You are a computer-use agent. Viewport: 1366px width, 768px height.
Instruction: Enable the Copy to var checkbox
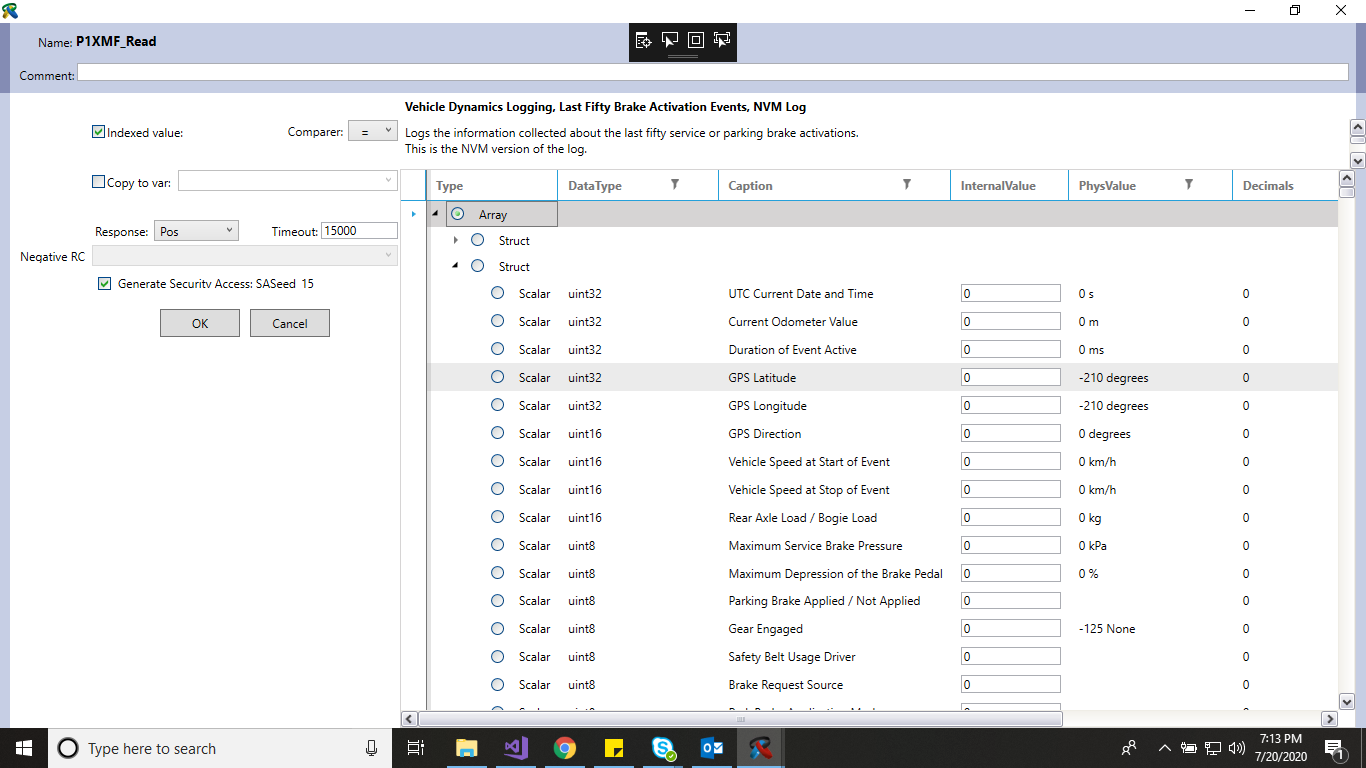tap(98, 182)
